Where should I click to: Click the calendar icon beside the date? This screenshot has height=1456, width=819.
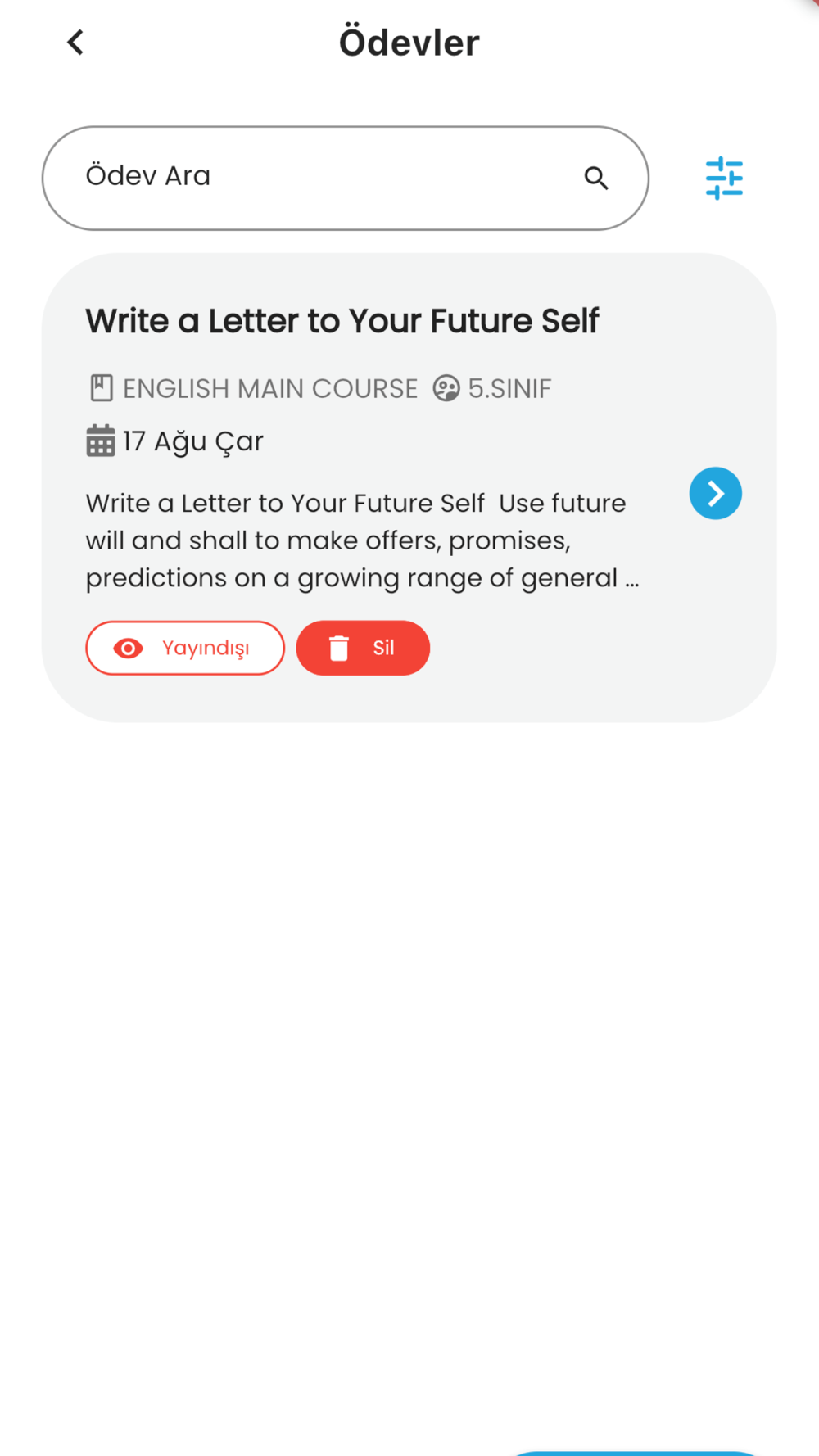[101, 441]
